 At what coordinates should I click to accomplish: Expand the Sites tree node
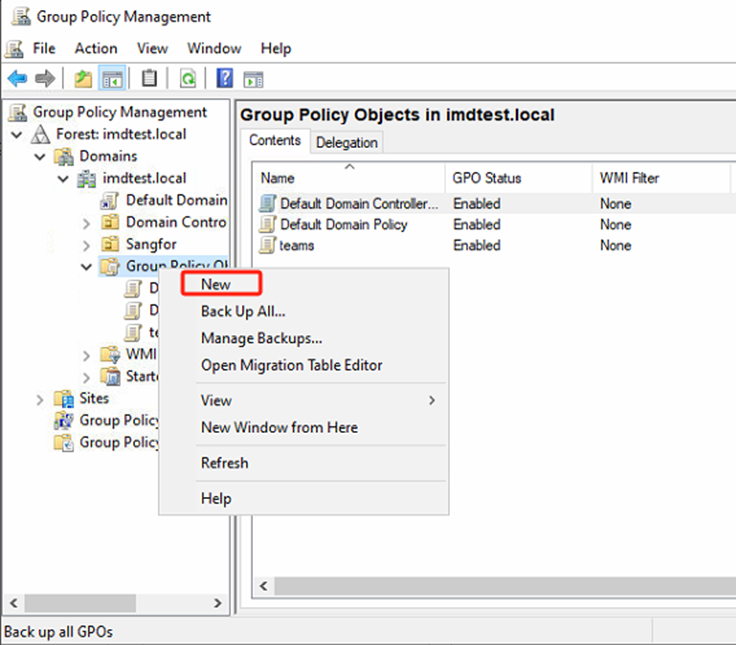click(40, 399)
